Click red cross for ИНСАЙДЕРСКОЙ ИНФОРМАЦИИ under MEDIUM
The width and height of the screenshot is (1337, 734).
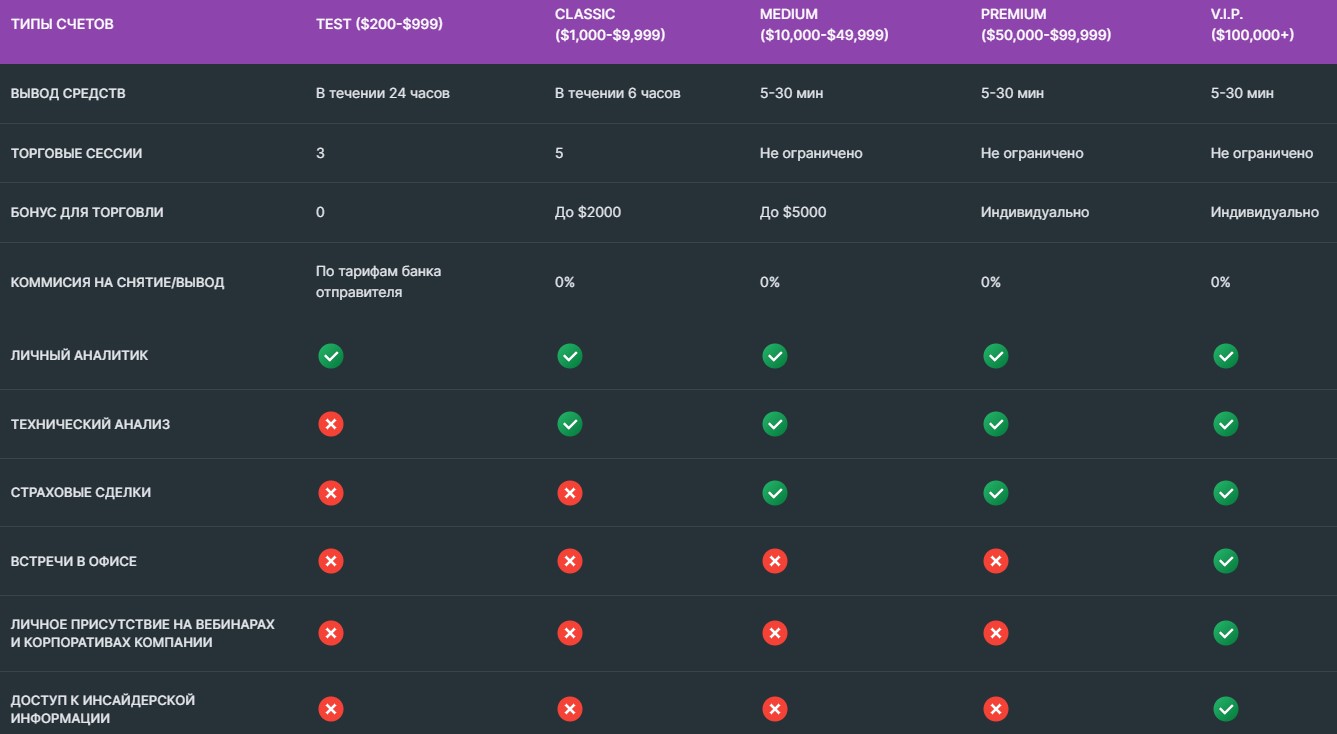(x=775, y=709)
